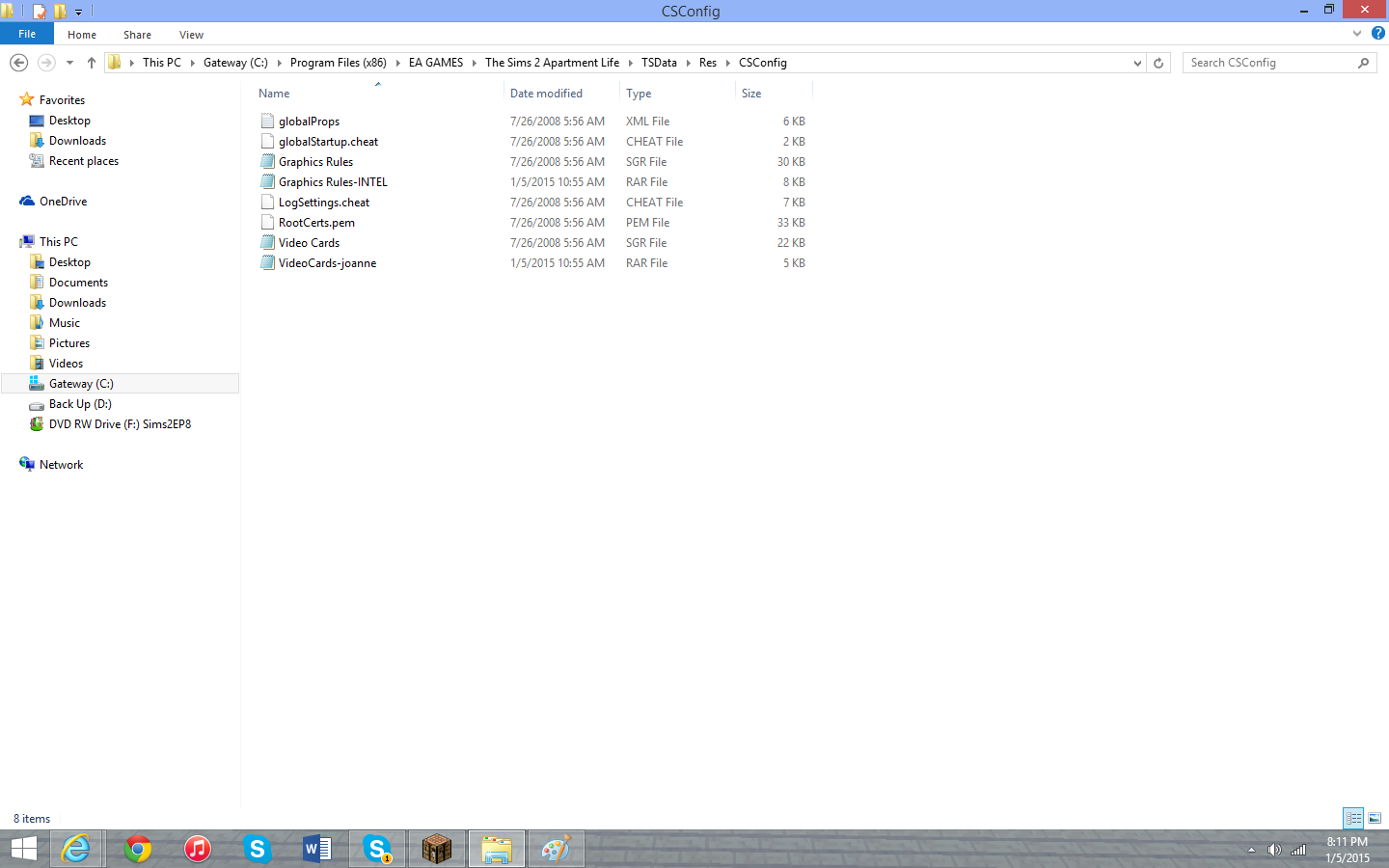Open the Help question mark icon
This screenshot has height=868, width=1389.
pyautogui.click(x=1378, y=34)
